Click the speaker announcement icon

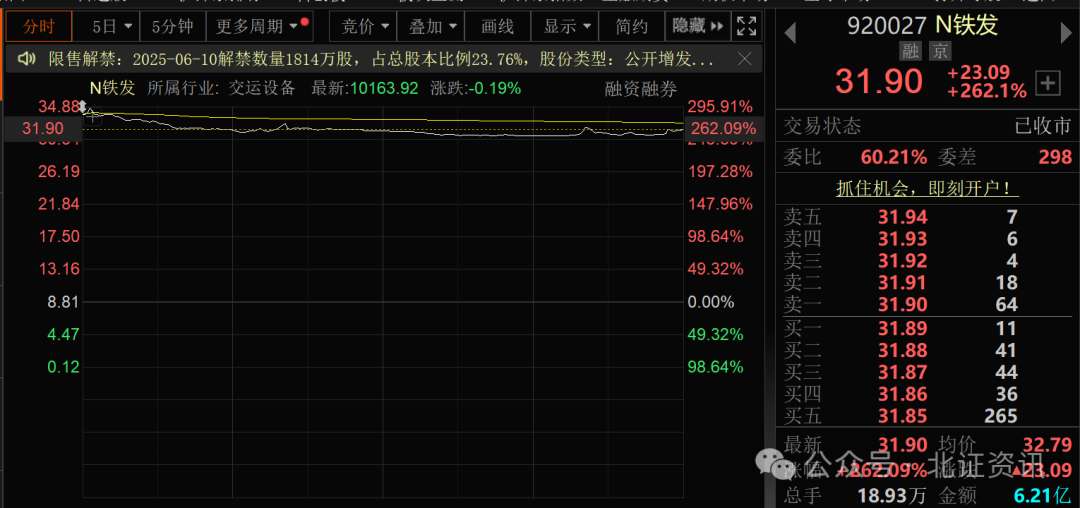coord(27,59)
